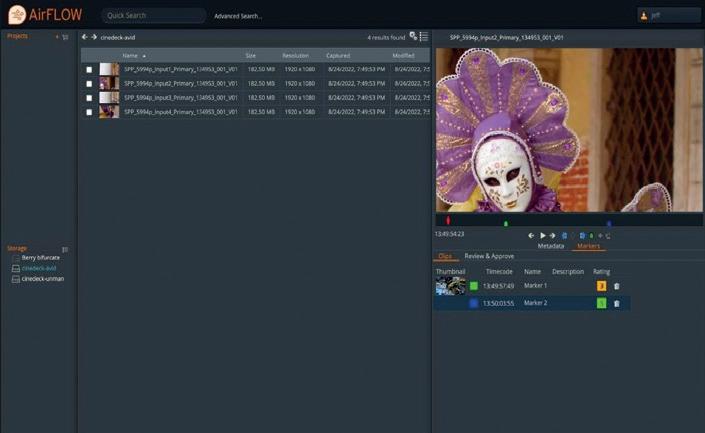Screen dimensions: 705x433
Task: Open the Projects list options icon
Action: coord(66,37)
